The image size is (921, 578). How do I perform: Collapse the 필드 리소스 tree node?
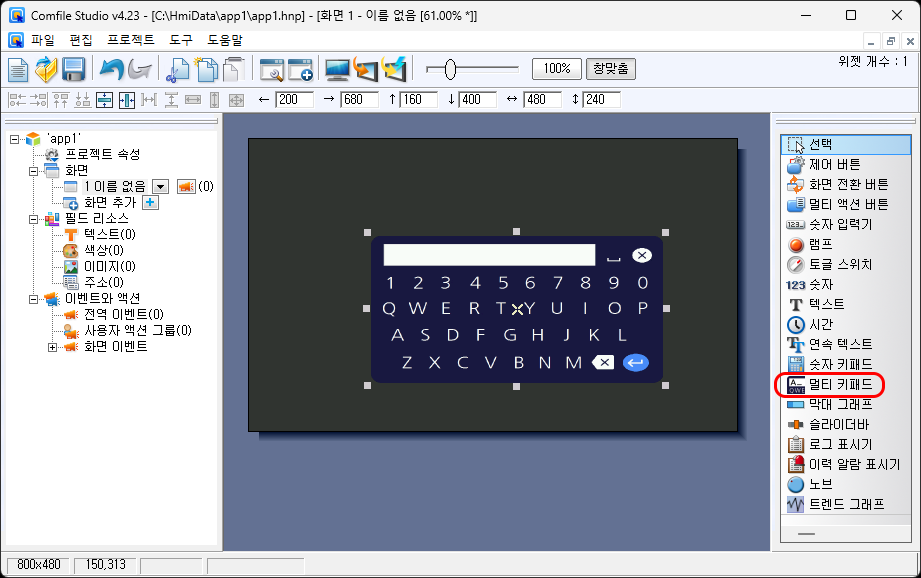pos(34,218)
